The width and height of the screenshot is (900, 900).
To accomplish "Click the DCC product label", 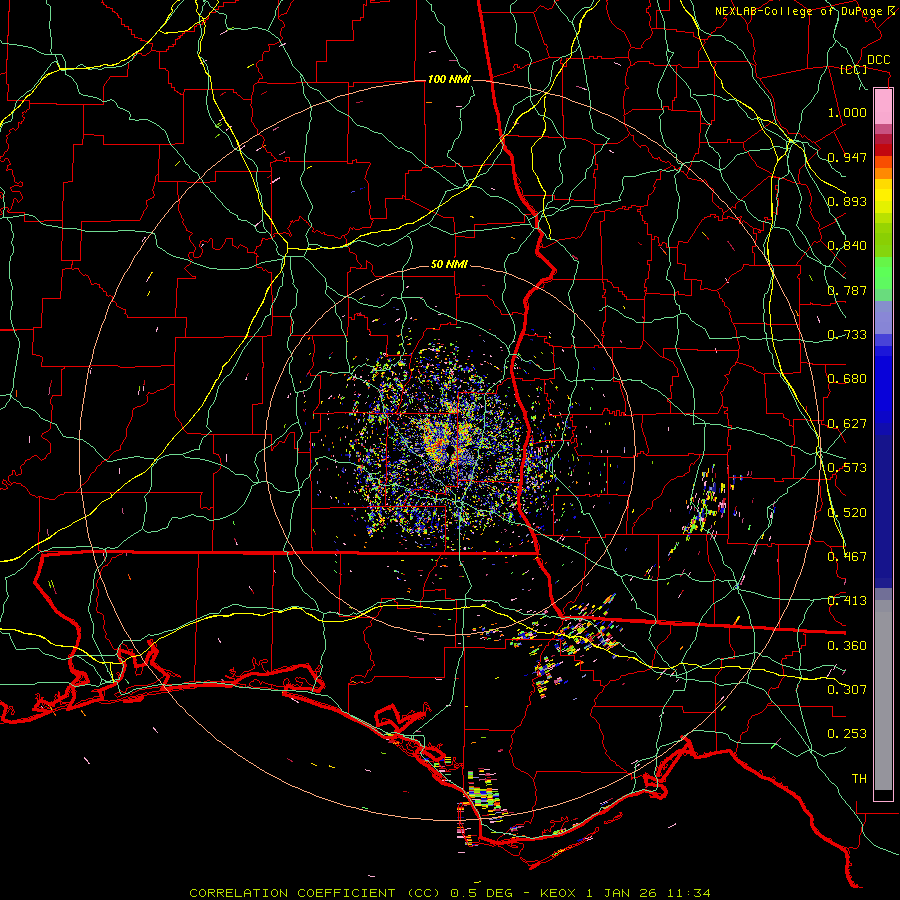I will 878,60.
